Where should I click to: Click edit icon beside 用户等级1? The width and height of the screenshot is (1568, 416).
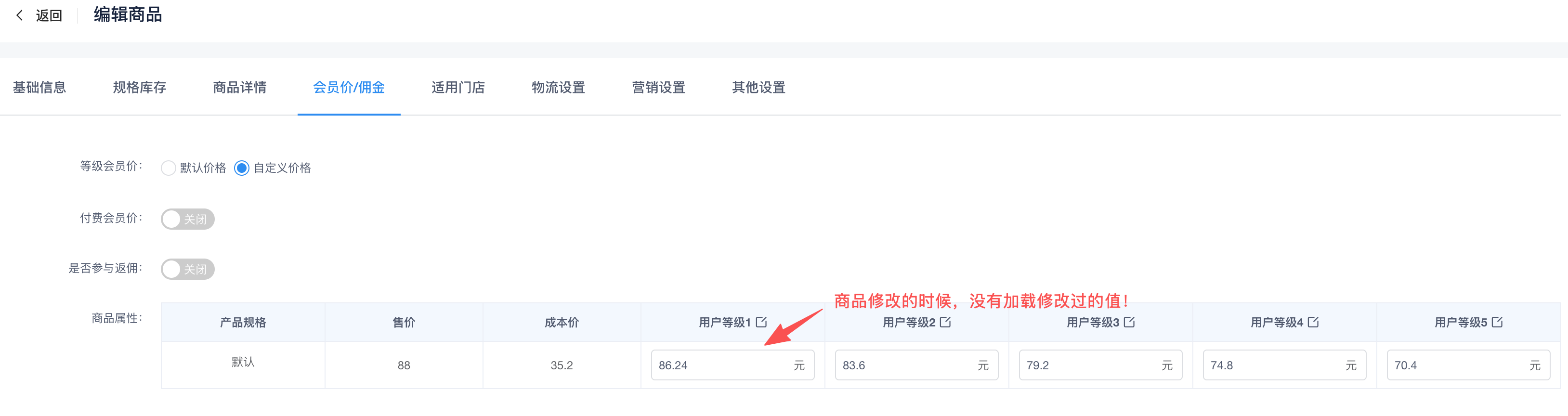tap(761, 322)
